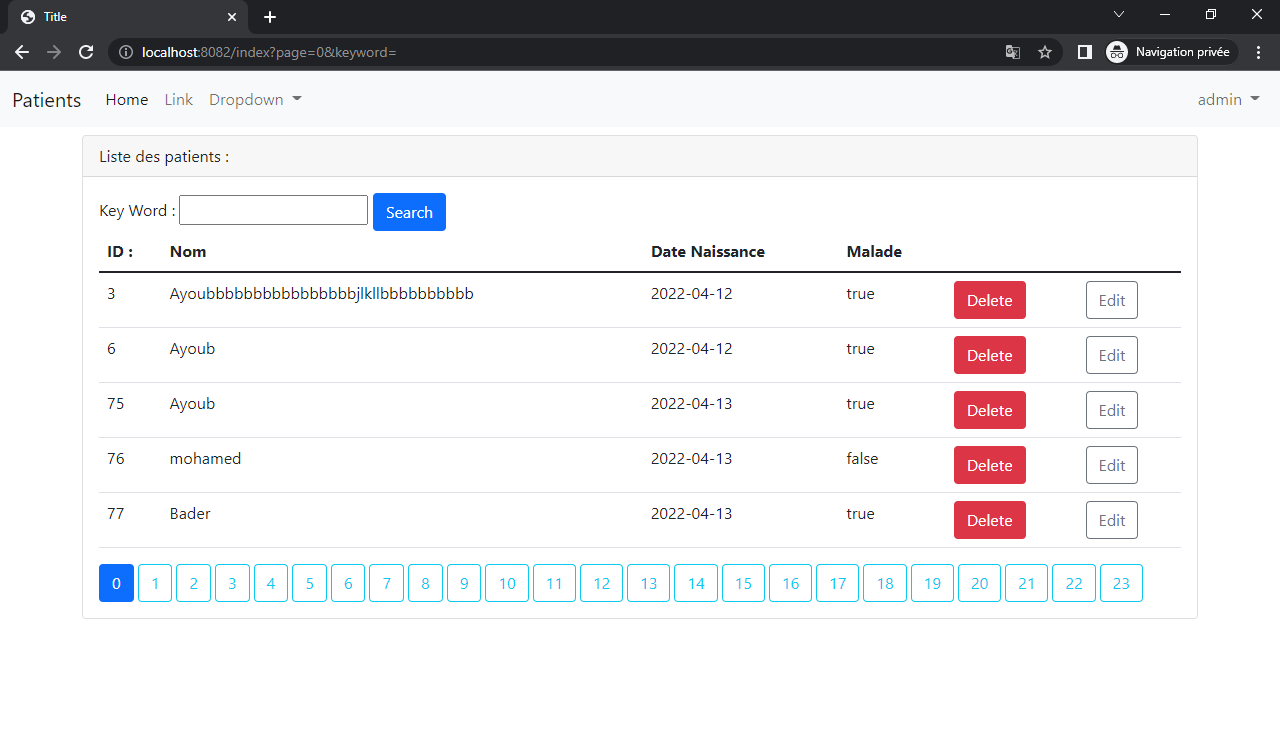The height and width of the screenshot is (750, 1280).
Task: Edit patient with ID 3
Action: [1112, 300]
